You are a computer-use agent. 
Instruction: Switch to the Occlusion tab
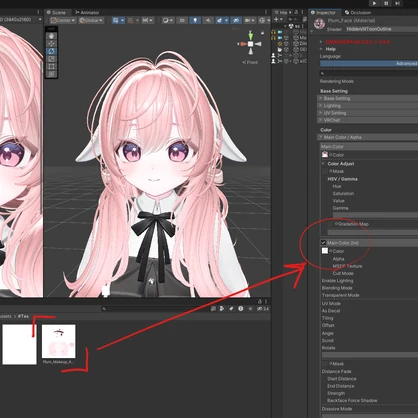point(358,12)
